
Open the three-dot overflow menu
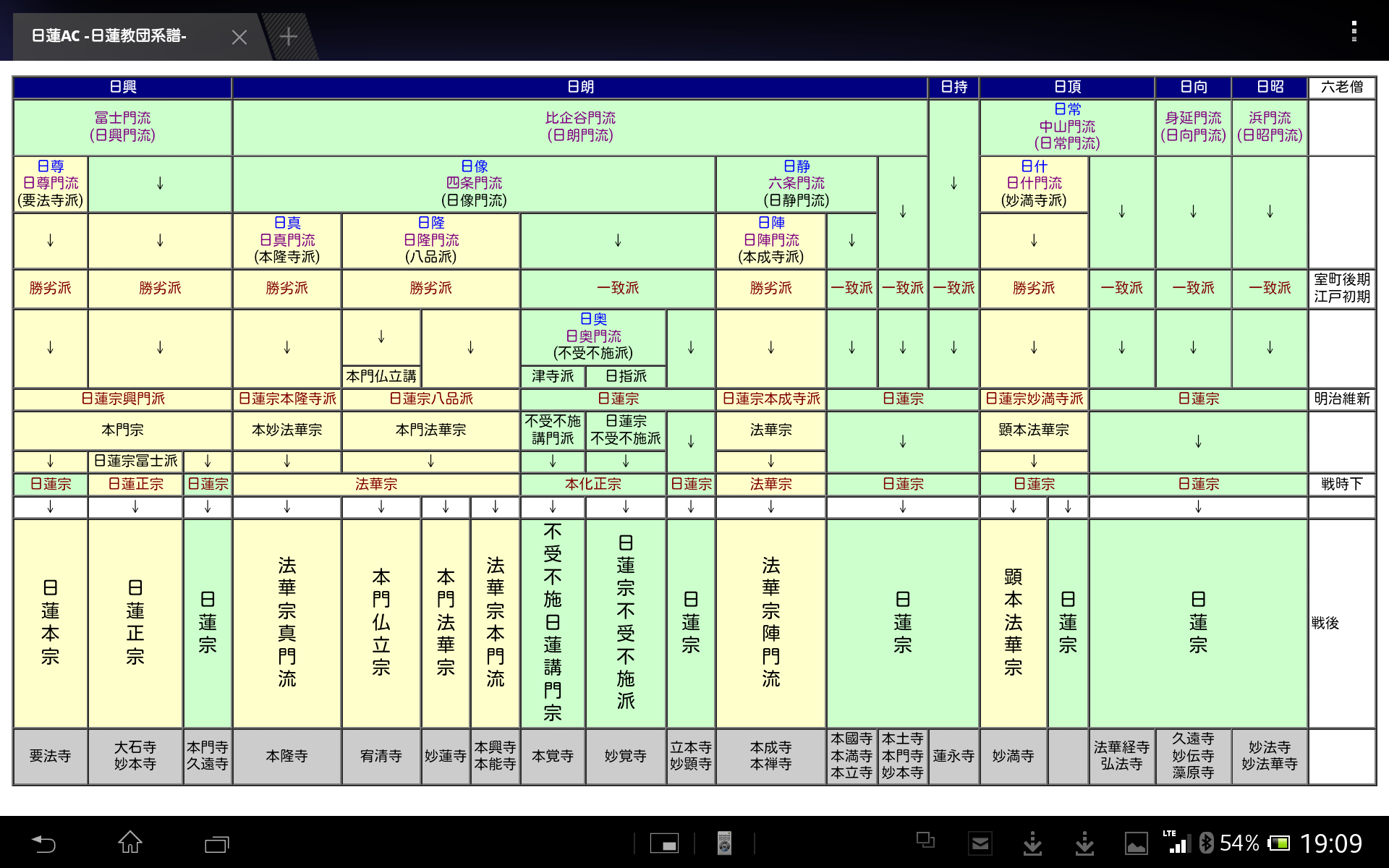[1354, 31]
